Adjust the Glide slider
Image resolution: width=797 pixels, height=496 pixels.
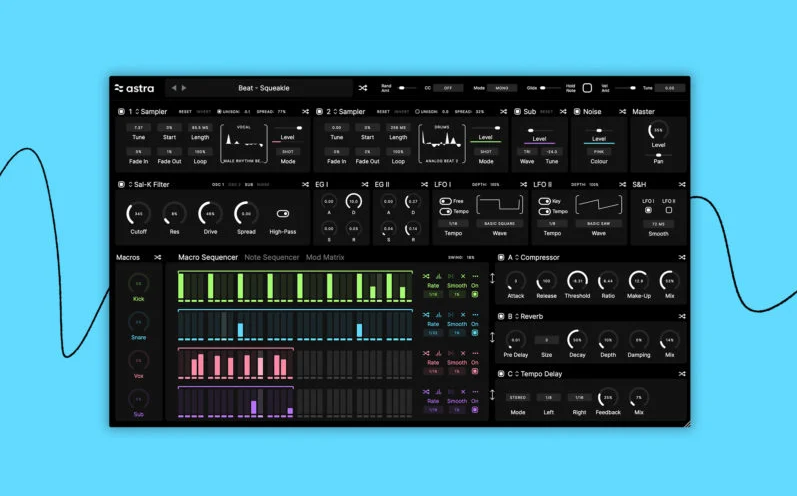(x=549, y=88)
